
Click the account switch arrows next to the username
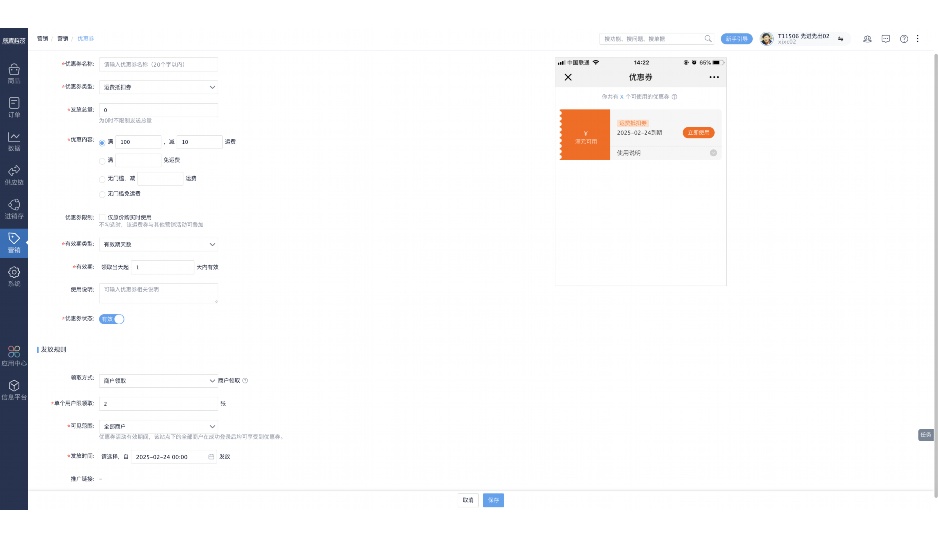pyautogui.click(x=840, y=39)
